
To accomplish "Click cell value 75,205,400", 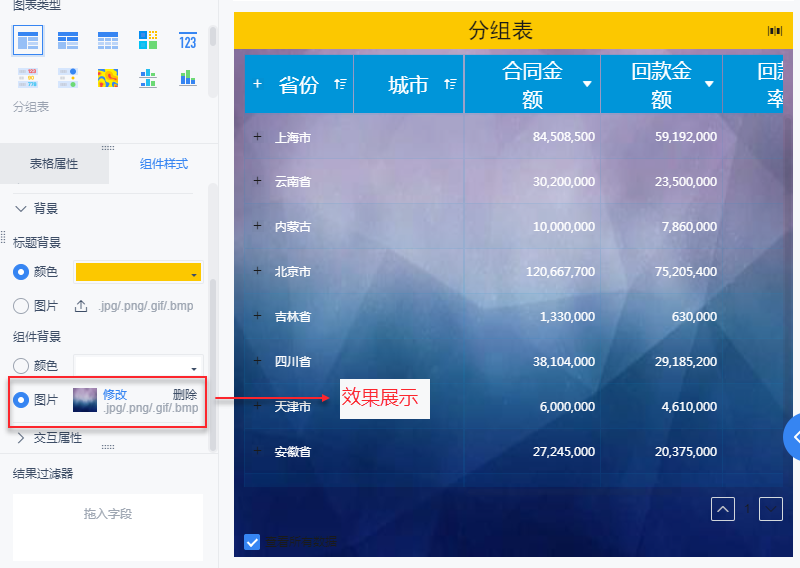I will (686, 271).
